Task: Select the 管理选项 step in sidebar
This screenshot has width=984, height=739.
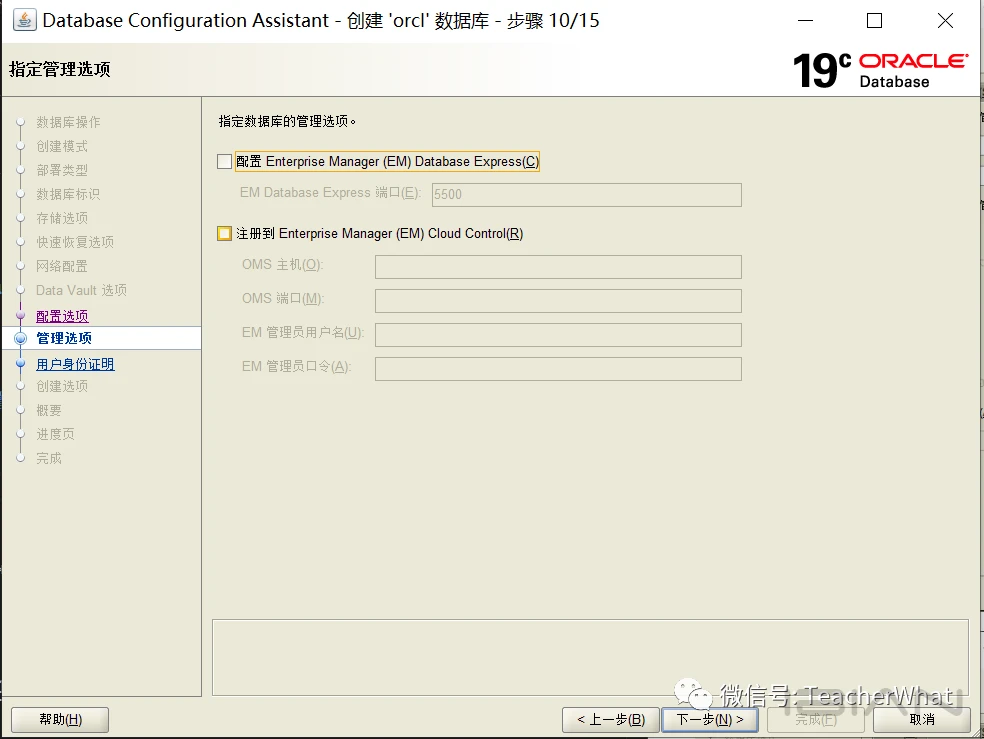Action: (64, 338)
